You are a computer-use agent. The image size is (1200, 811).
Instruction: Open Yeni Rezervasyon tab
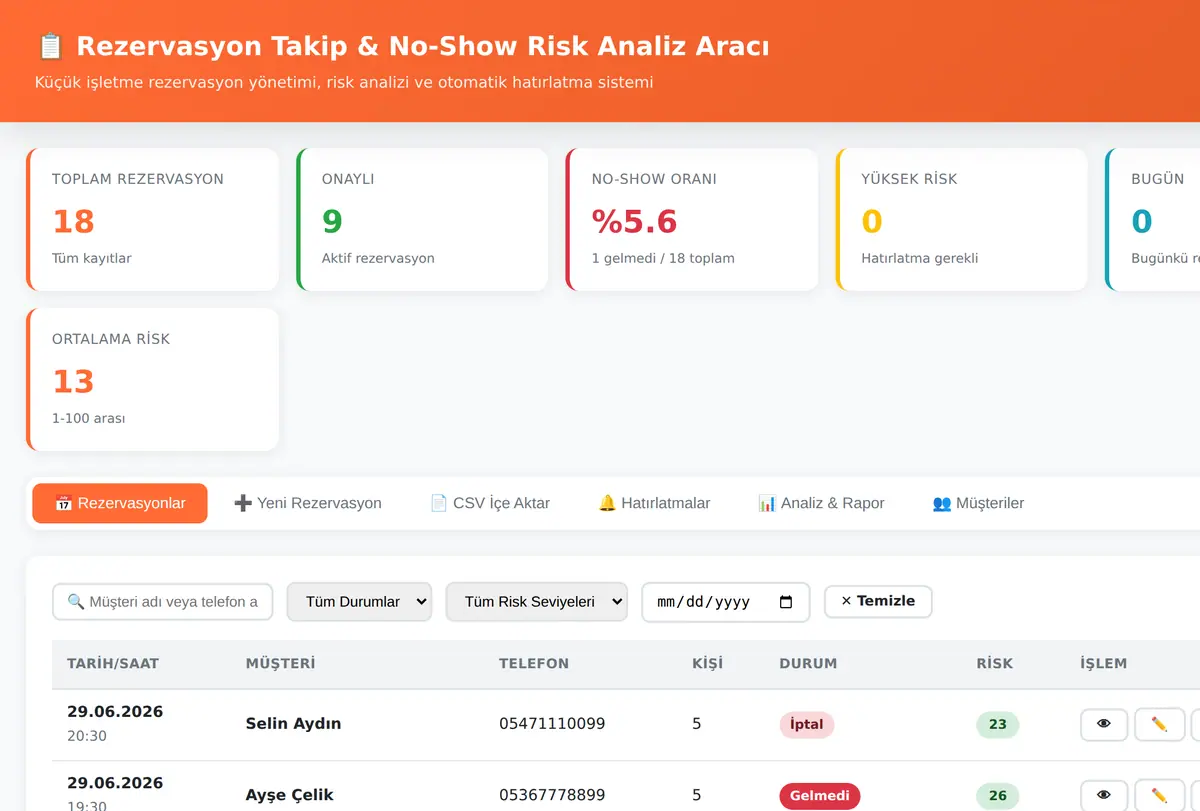pos(308,503)
